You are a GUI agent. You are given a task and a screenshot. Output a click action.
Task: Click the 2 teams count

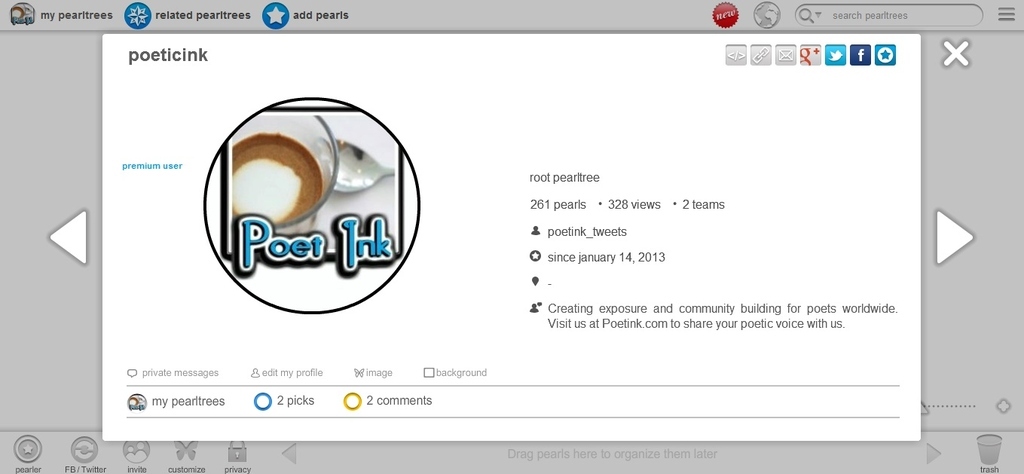[703, 204]
